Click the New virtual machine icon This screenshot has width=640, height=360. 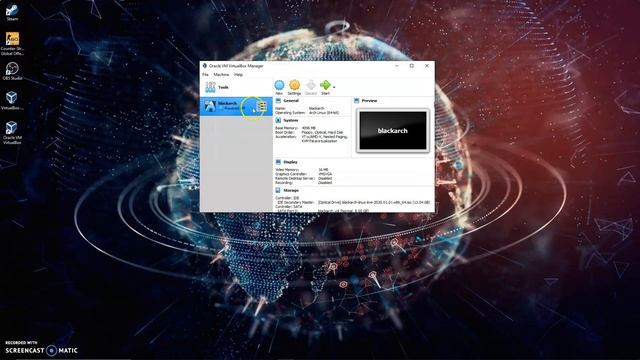(x=279, y=85)
